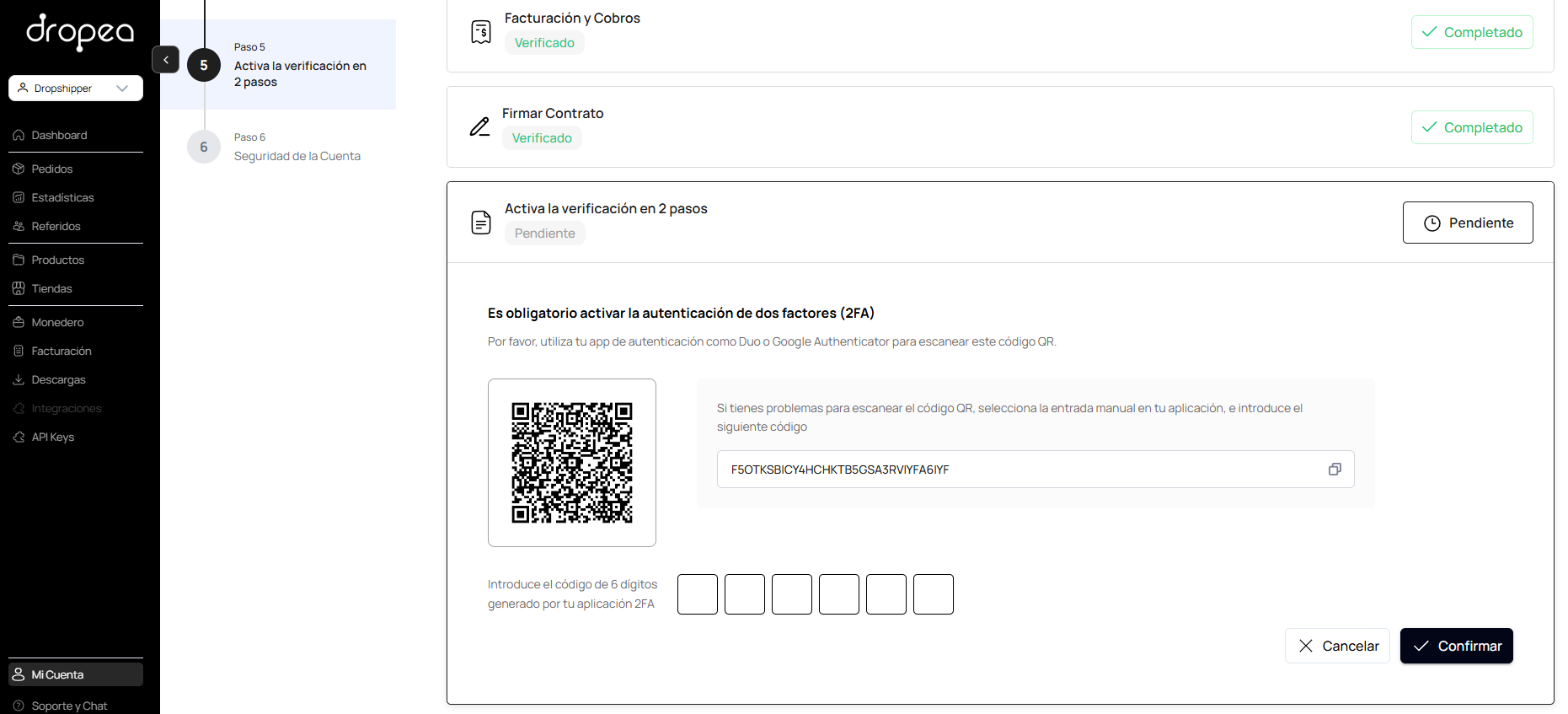The image size is (1568, 714).
Task: Expand the Firmar Contrato section
Action: tap(1000, 126)
